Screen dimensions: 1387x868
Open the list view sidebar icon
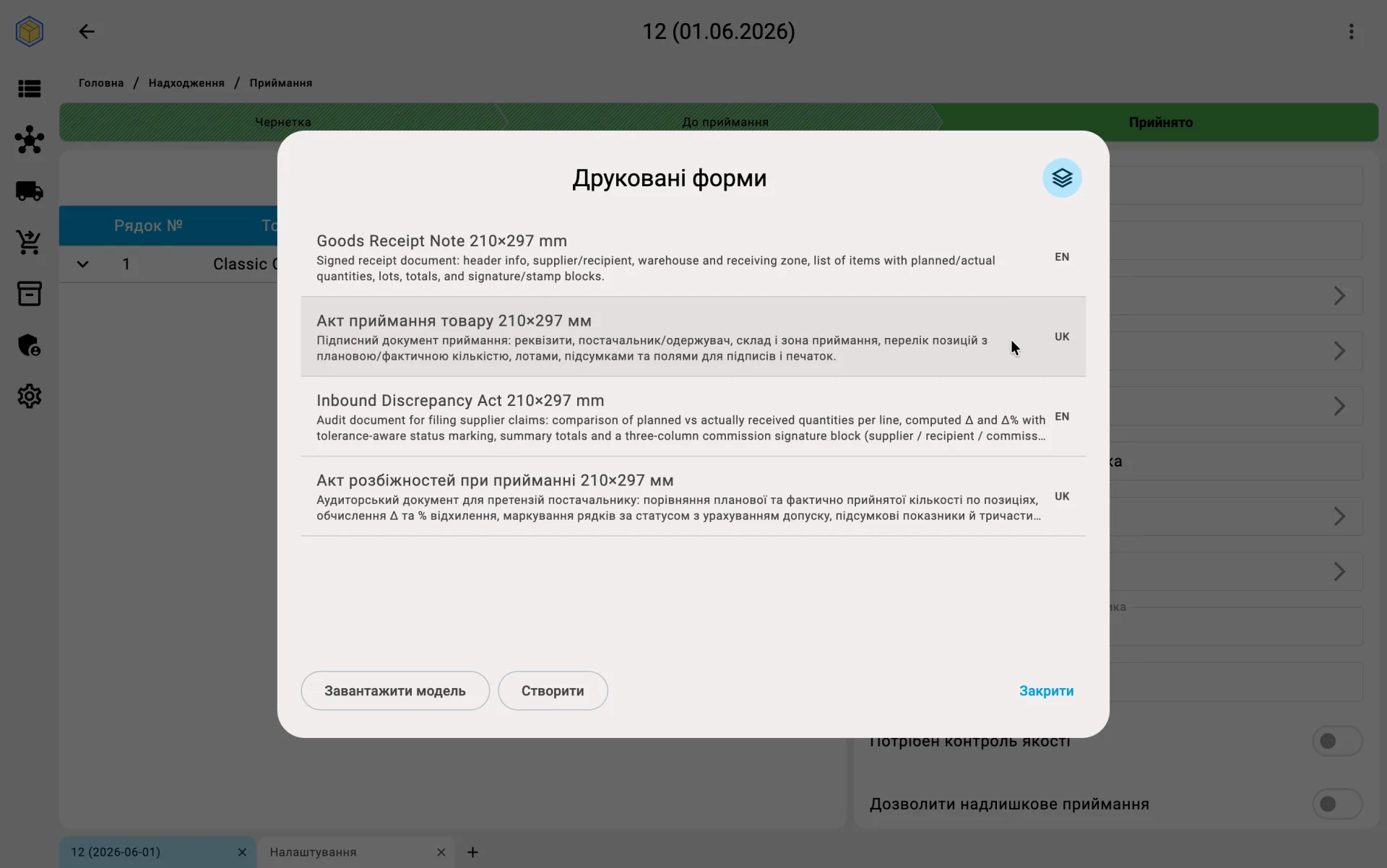(30, 89)
